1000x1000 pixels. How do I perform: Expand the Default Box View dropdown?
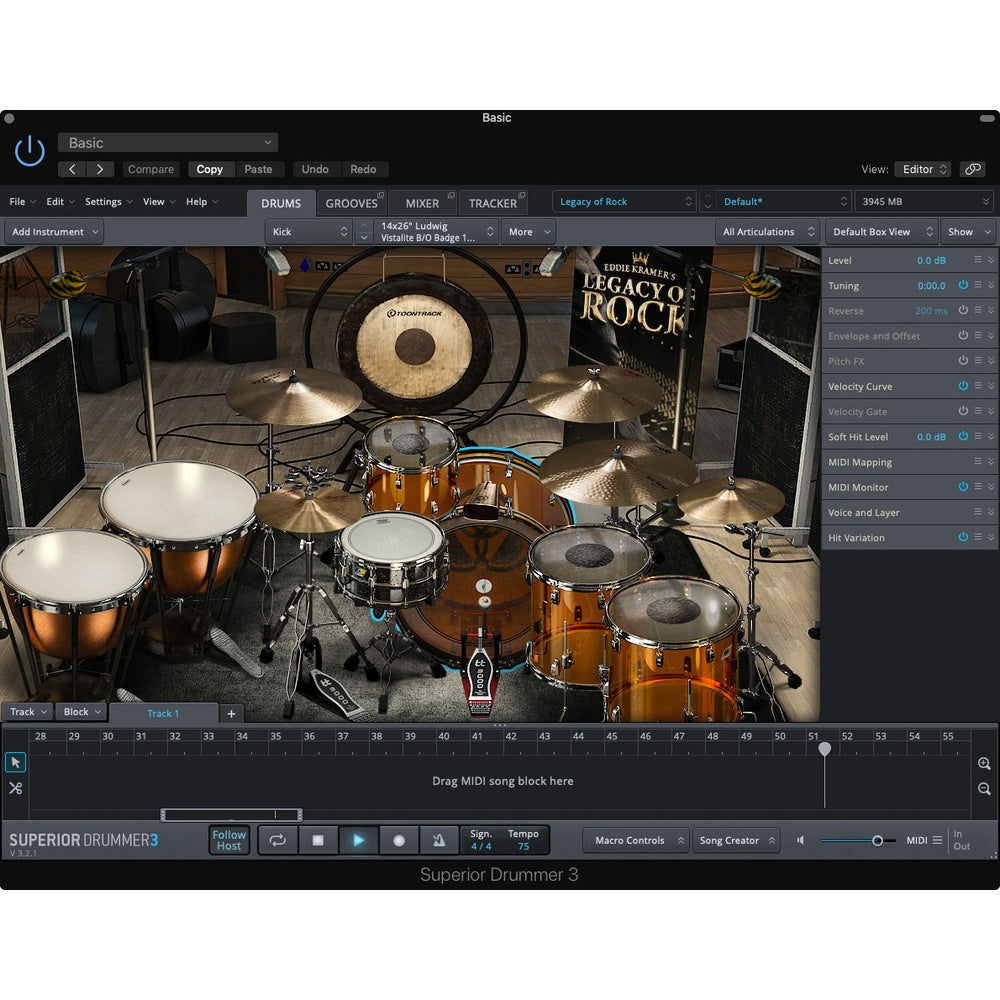[x=880, y=231]
